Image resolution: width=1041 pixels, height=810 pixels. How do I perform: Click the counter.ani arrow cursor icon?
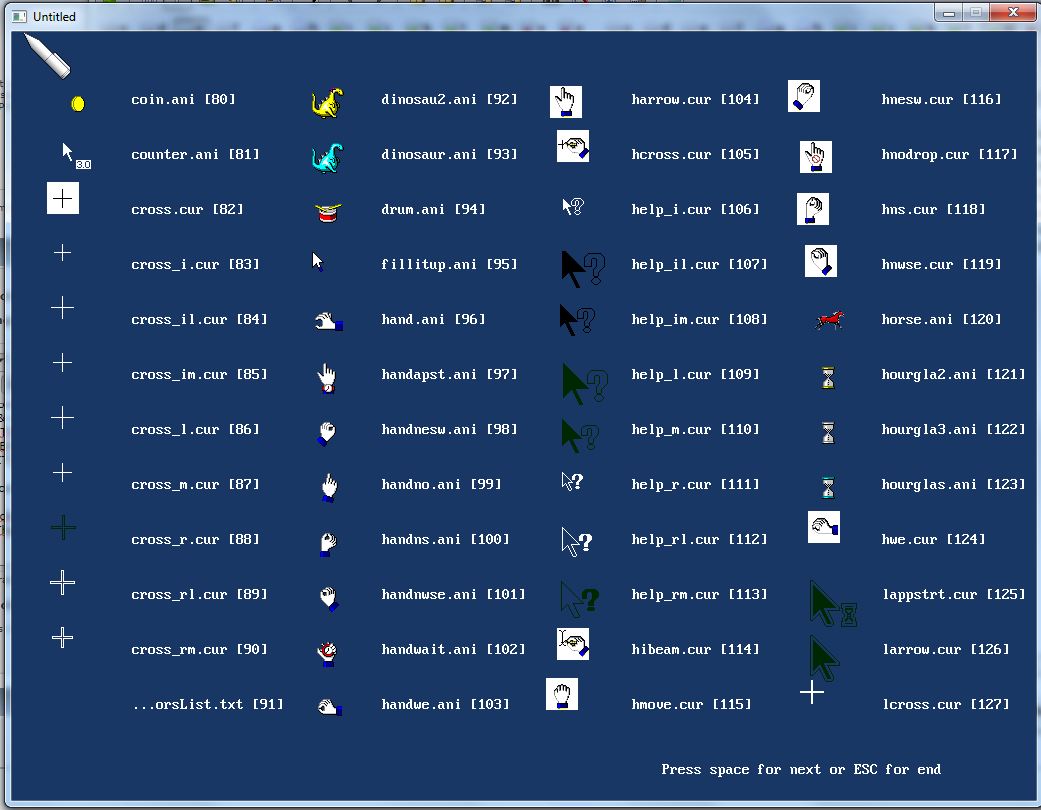(x=76, y=156)
